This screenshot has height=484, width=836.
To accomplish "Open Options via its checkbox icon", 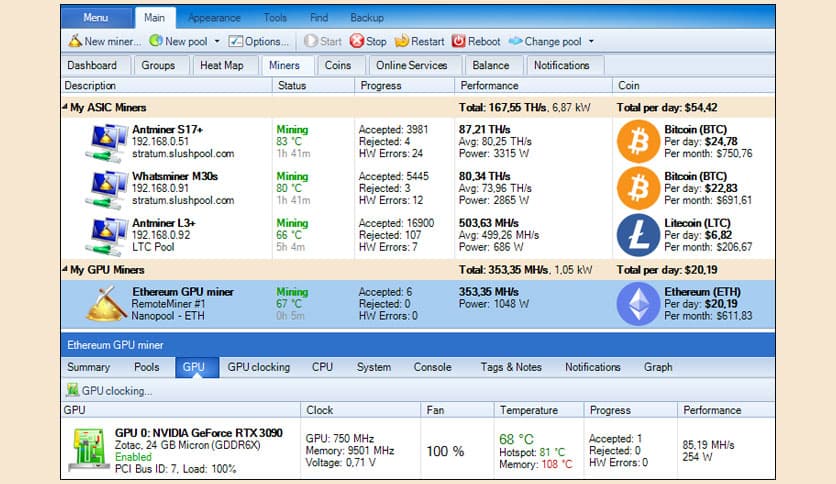I will (235, 41).
